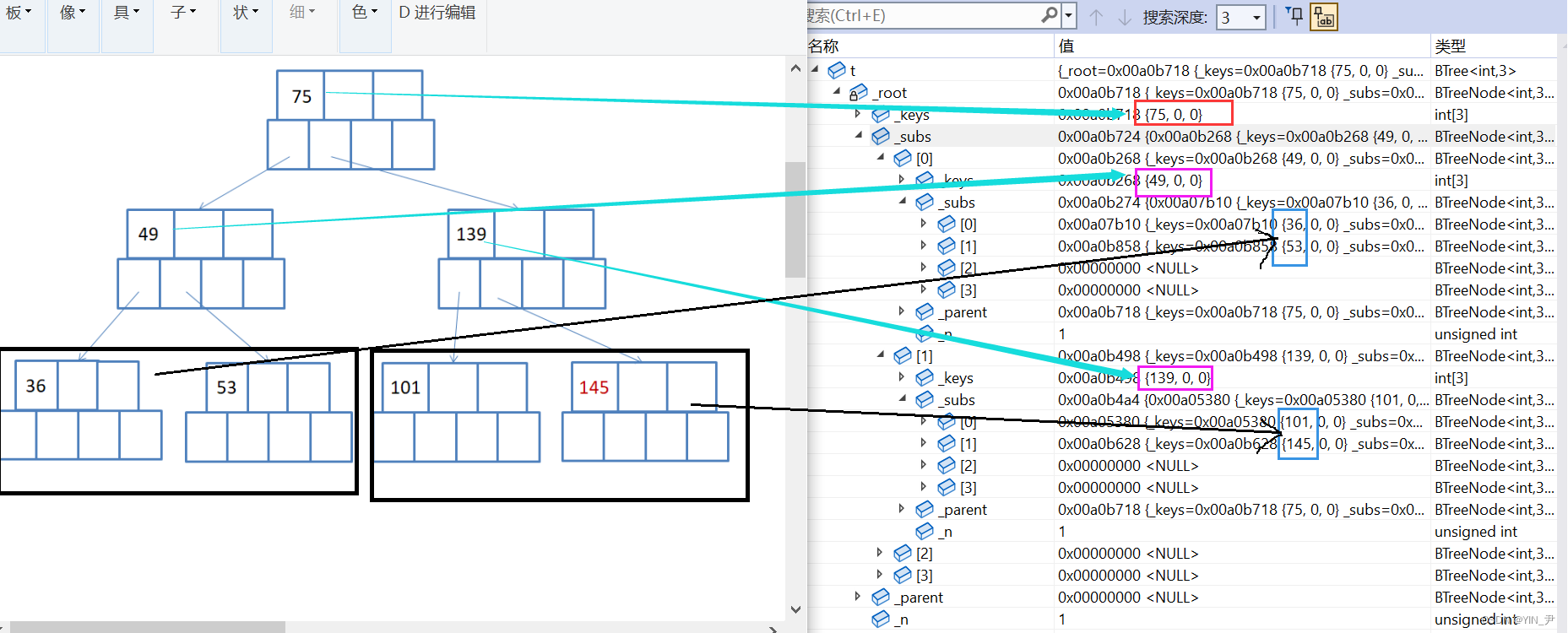The image size is (1568, 633).
Task: Expand _keys in the int[3] {75, 0, 0} row
Action: tap(858, 113)
